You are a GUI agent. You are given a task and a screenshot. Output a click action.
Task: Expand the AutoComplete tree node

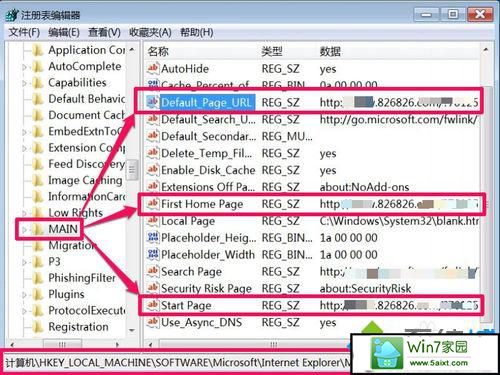tap(24, 67)
